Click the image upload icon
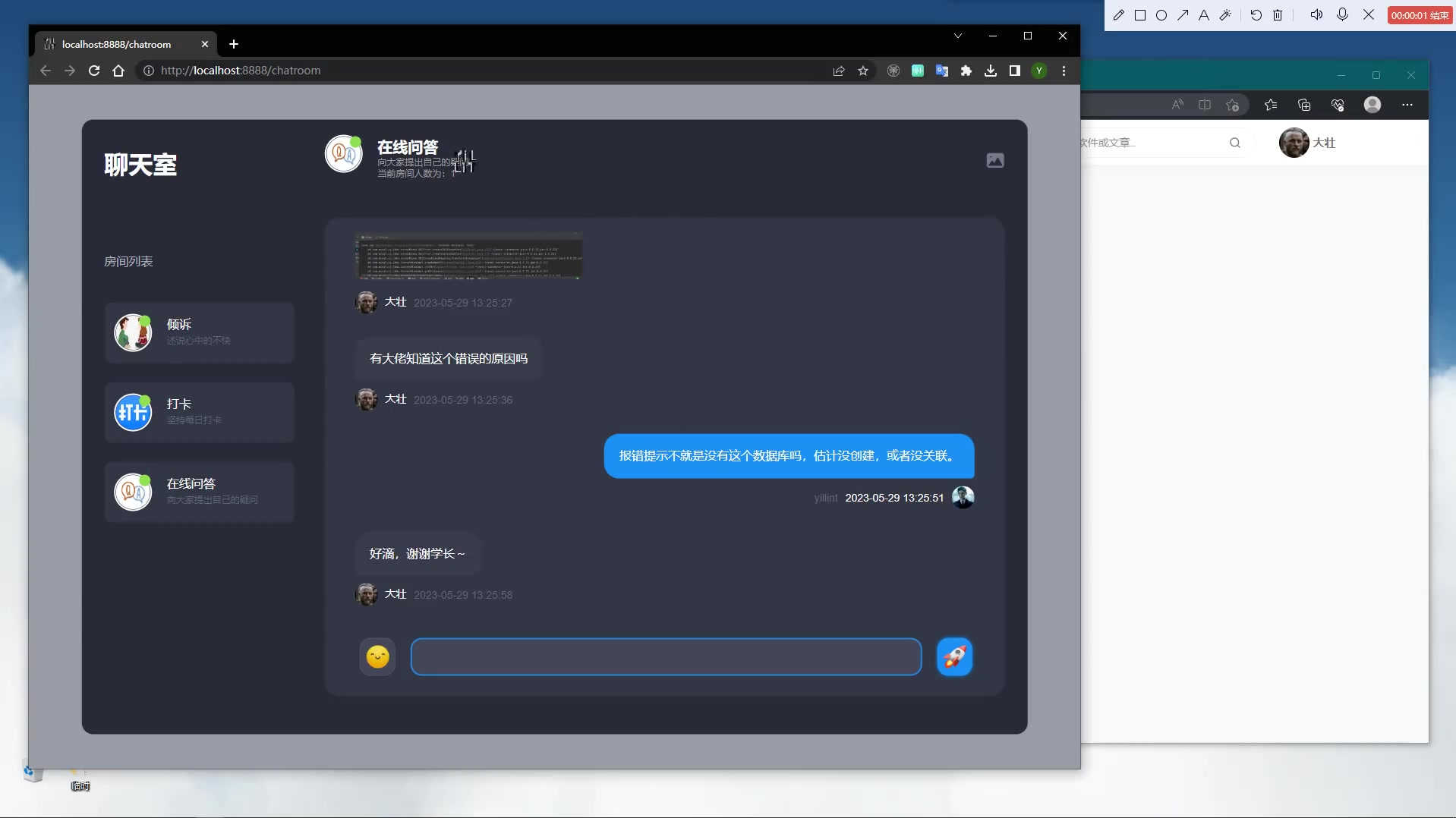1456x818 pixels. click(994, 161)
